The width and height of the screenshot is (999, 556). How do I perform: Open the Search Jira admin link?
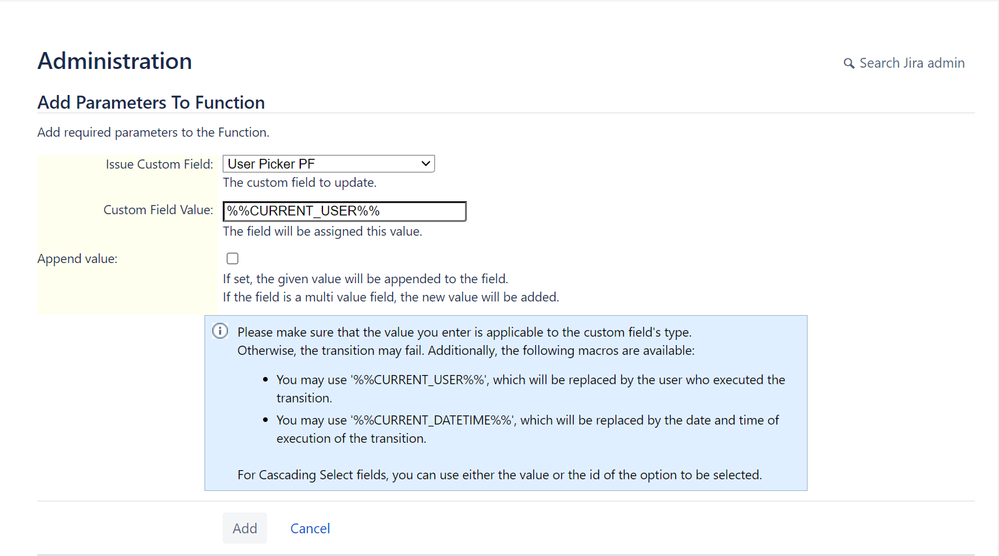[904, 63]
